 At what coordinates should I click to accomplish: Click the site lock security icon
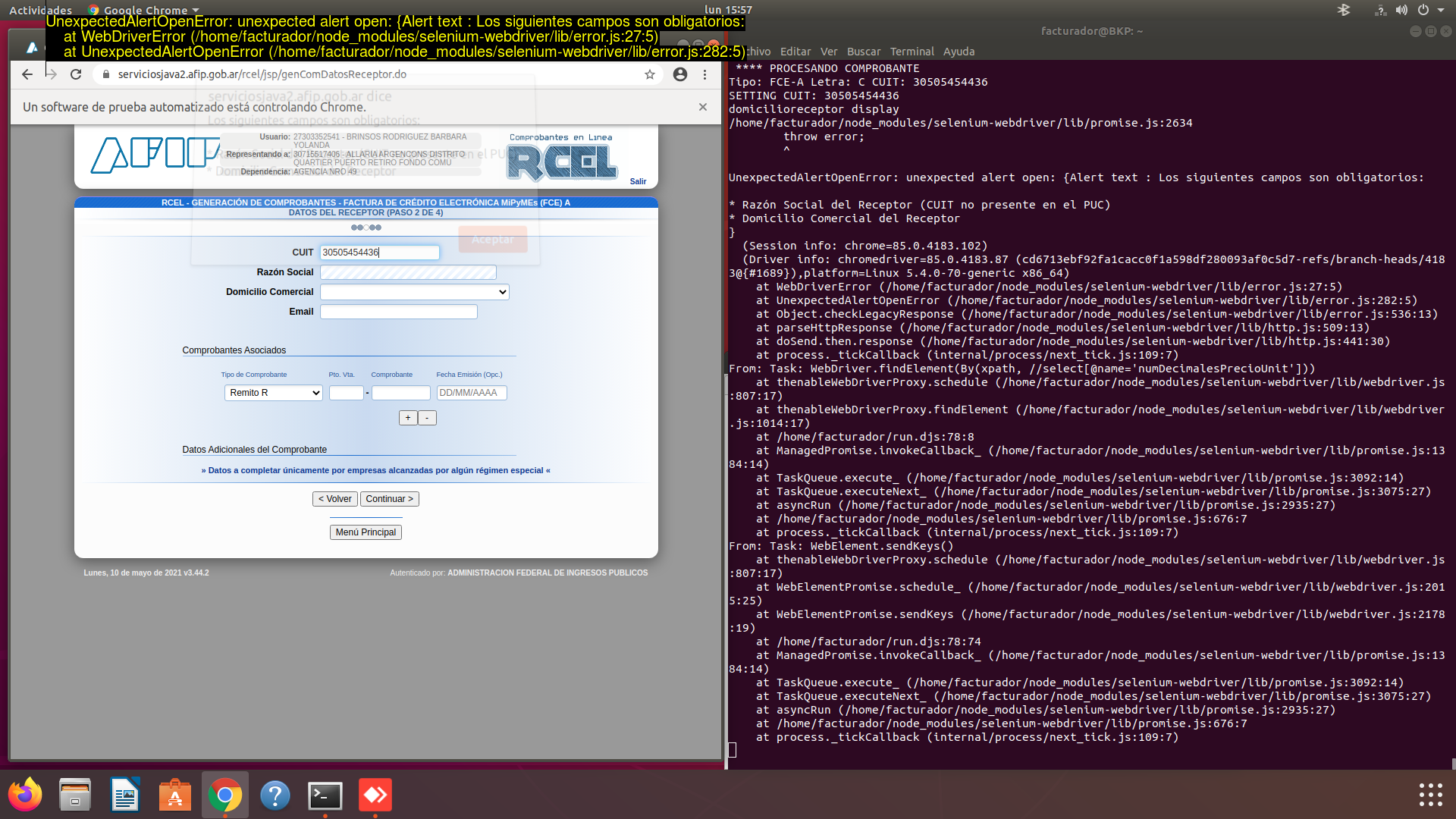click(x=105, y=74)
